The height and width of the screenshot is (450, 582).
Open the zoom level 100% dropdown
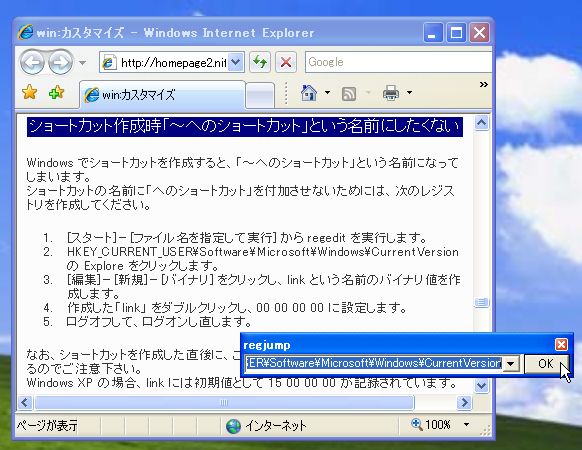pos(466,424)
